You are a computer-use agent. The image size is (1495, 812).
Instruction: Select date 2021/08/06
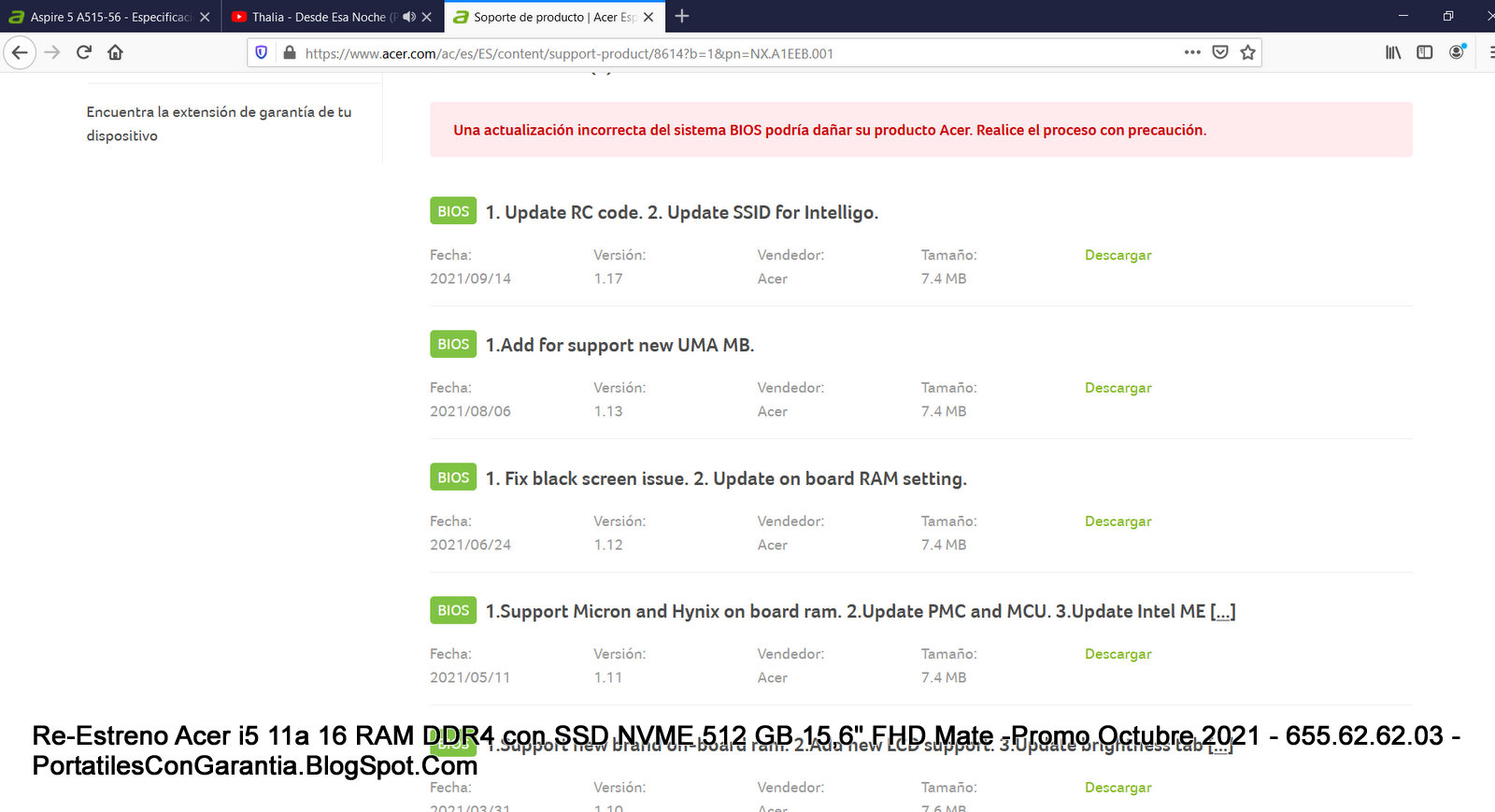click(470, 411)
